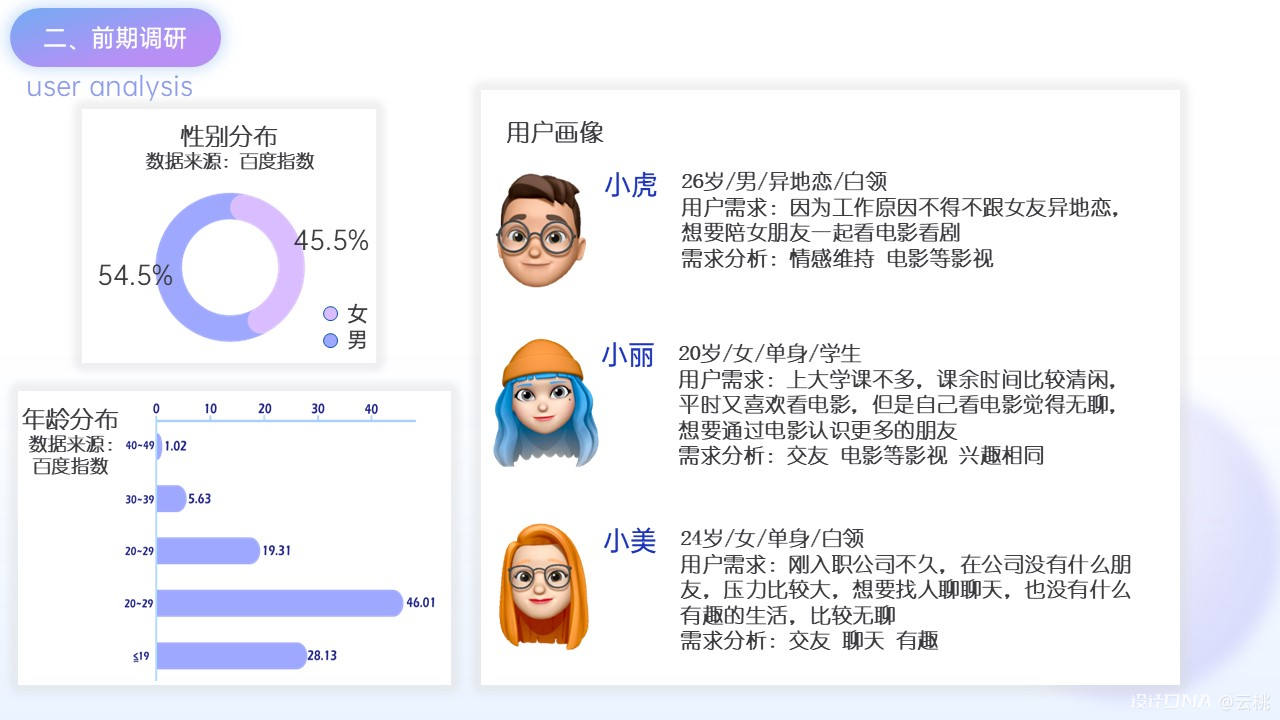Click the bar valued 19.31
Viewport: 1280px width, 720px height.
pos(208,550)
